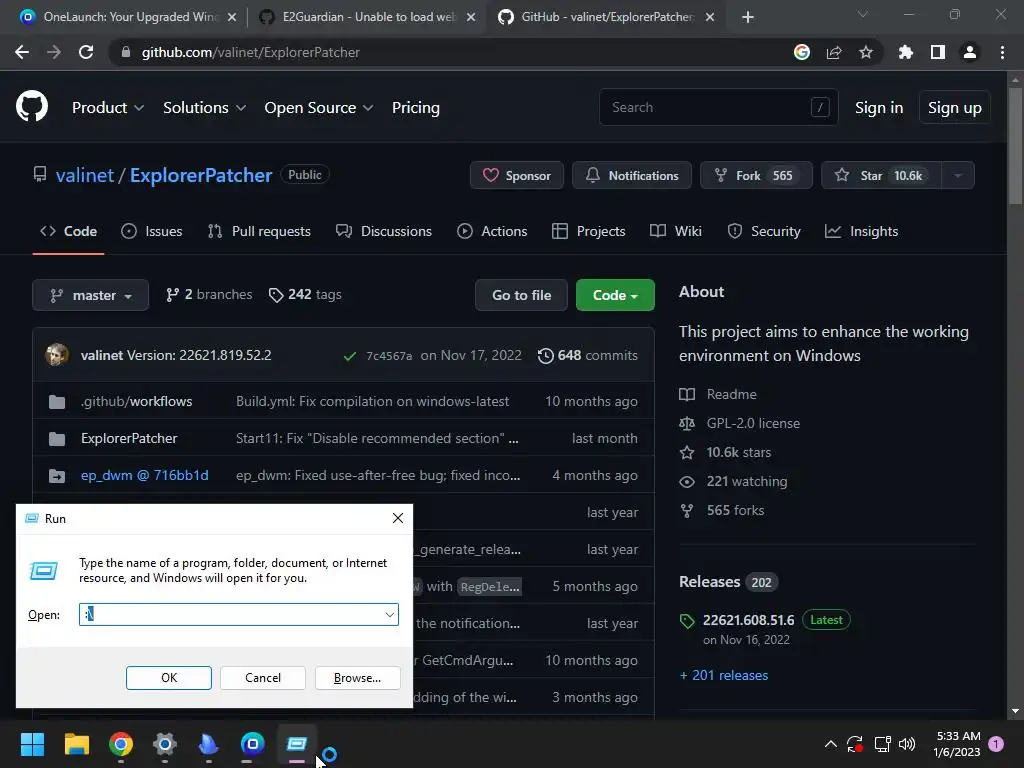This screenshot has width=1024, height=768.
Task: Open the ep_dwm @ 716bb1d submodule
Action: pyautogui.click(x=144, y=475)
